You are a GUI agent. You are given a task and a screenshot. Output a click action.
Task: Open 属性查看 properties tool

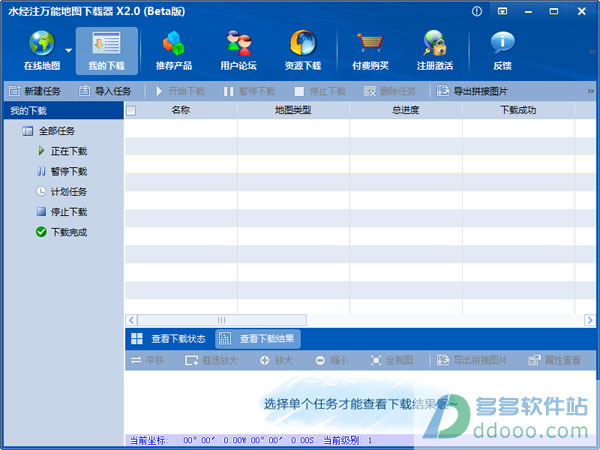tap(554, 360)
